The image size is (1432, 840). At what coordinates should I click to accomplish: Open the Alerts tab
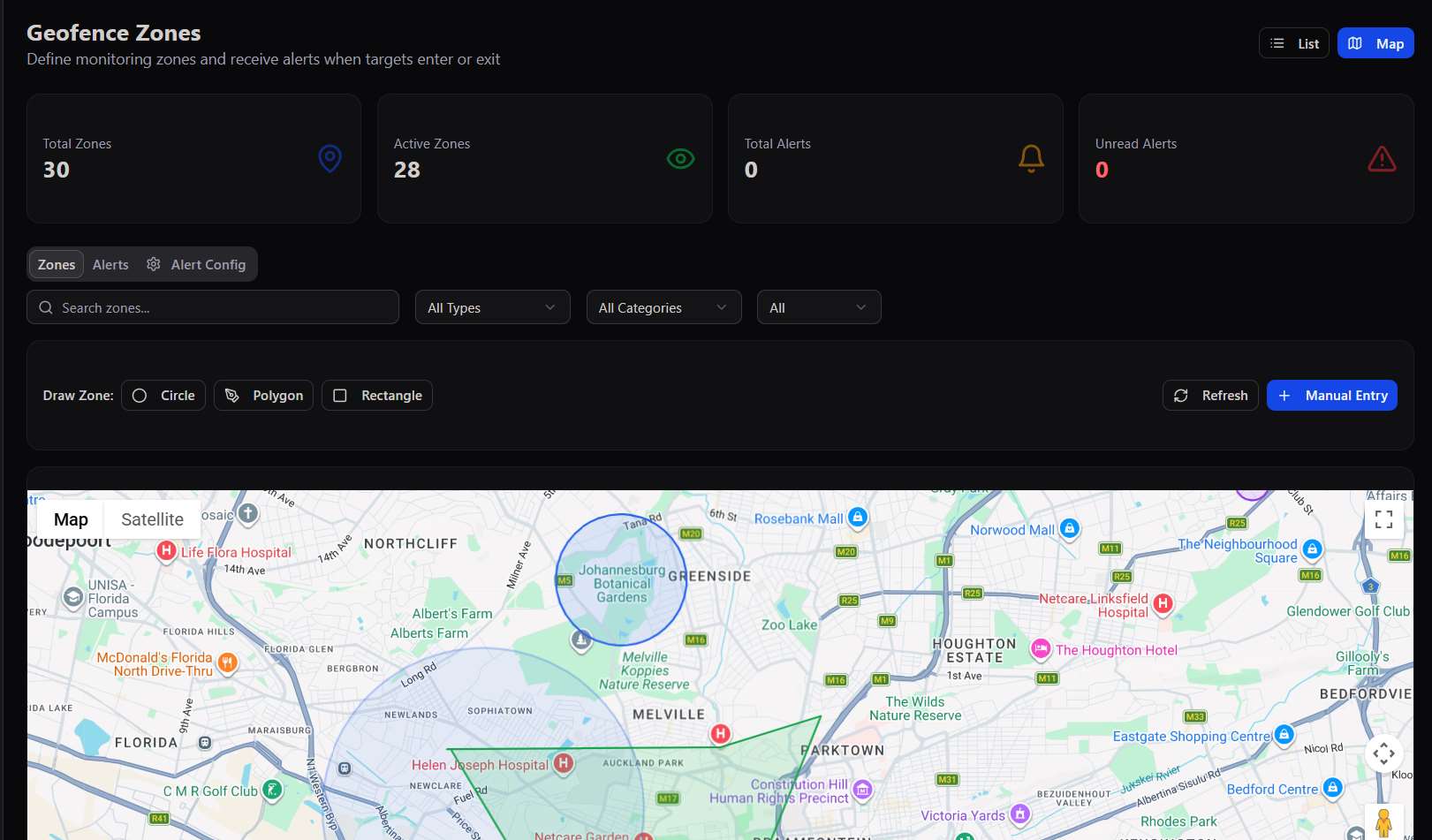pos(110,264)
